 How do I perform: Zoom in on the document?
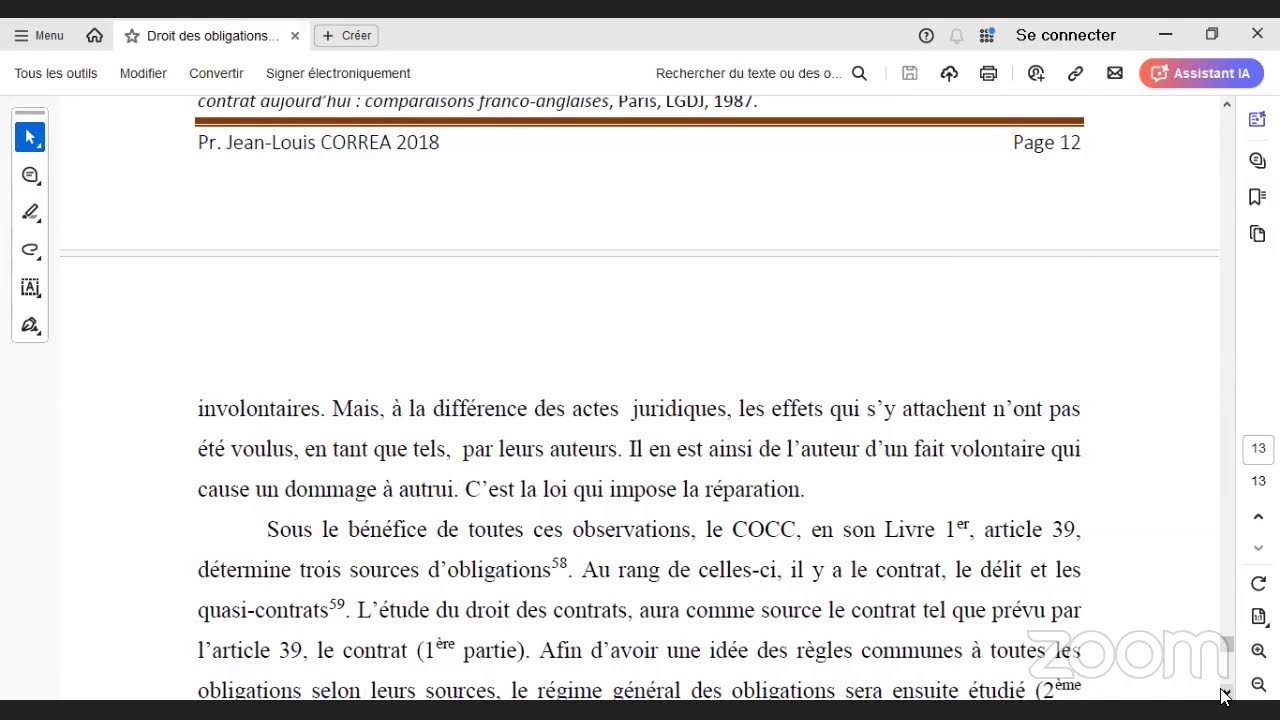1258,651
